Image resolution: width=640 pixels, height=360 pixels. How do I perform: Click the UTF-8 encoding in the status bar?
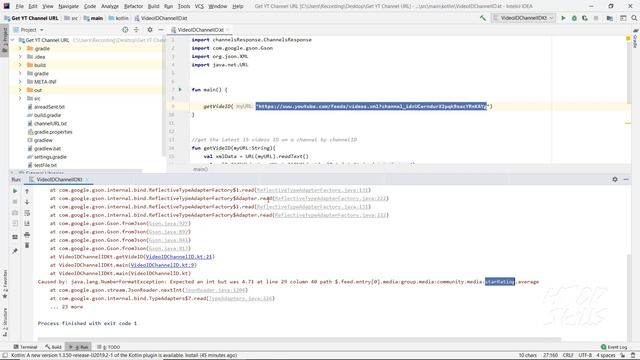pyautogui.click(x=585, y=355)
